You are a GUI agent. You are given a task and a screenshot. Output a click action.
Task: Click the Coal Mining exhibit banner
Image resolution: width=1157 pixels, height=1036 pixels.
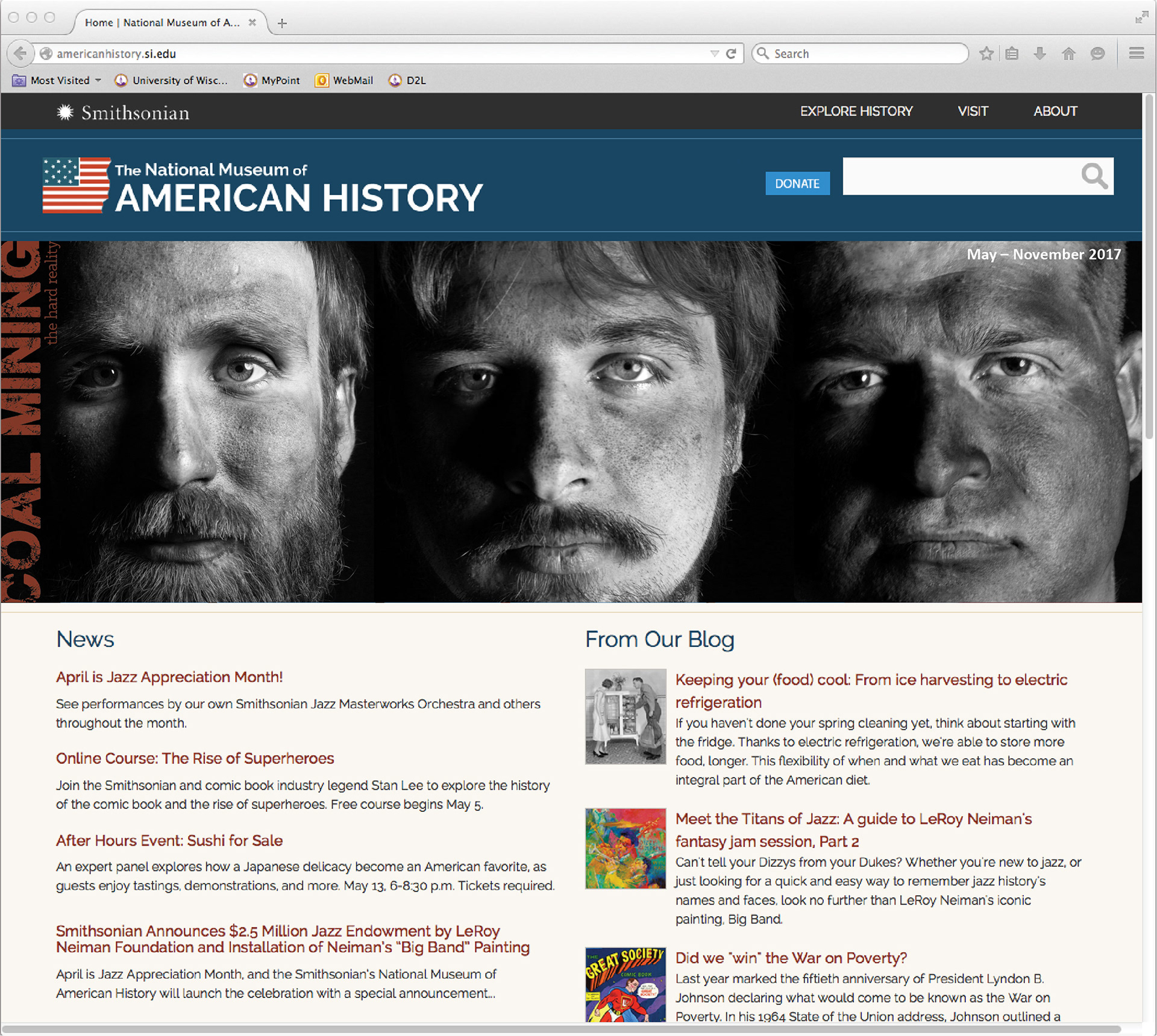pos(571,422)
